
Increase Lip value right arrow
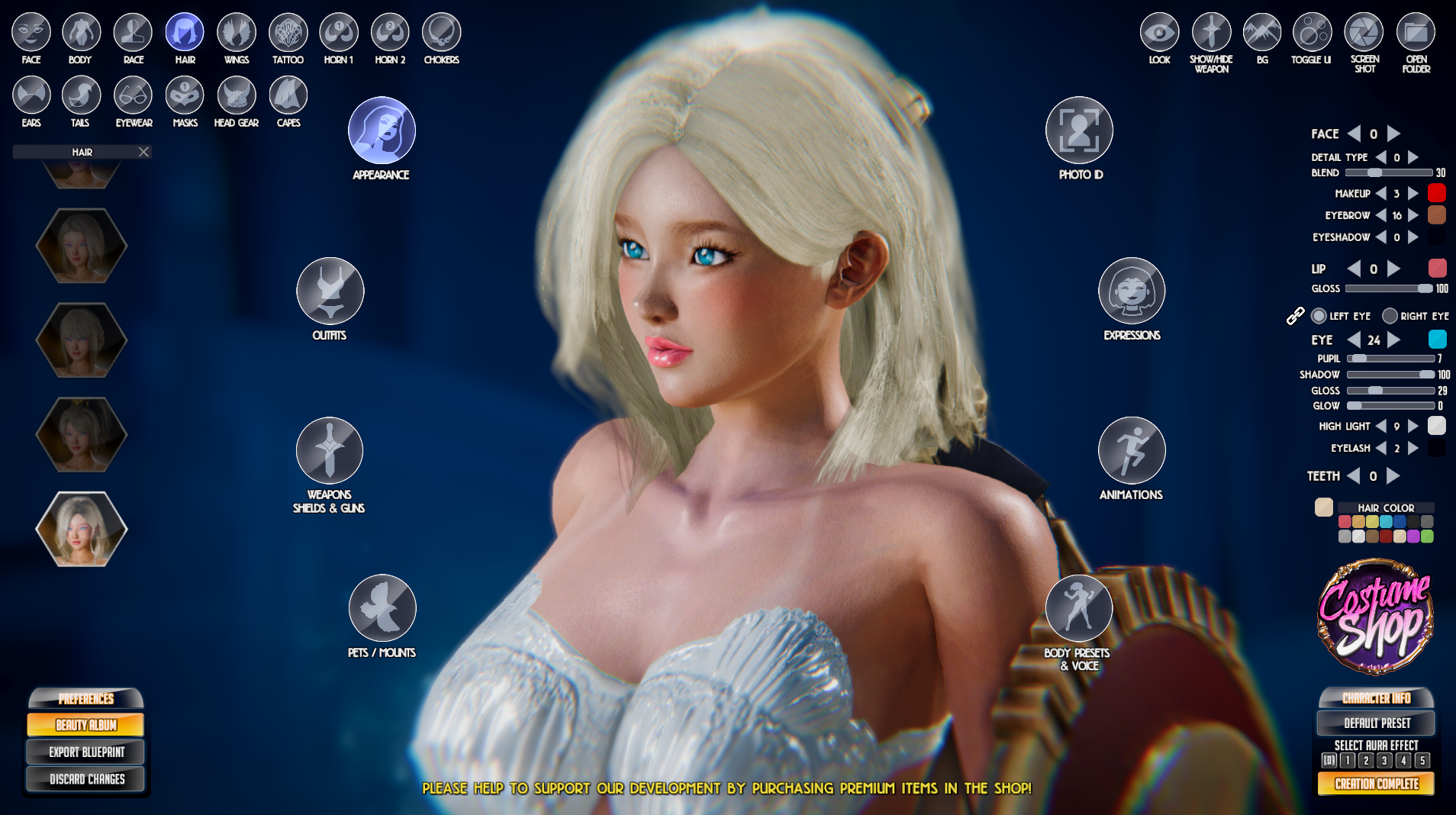pos(1393,269)
